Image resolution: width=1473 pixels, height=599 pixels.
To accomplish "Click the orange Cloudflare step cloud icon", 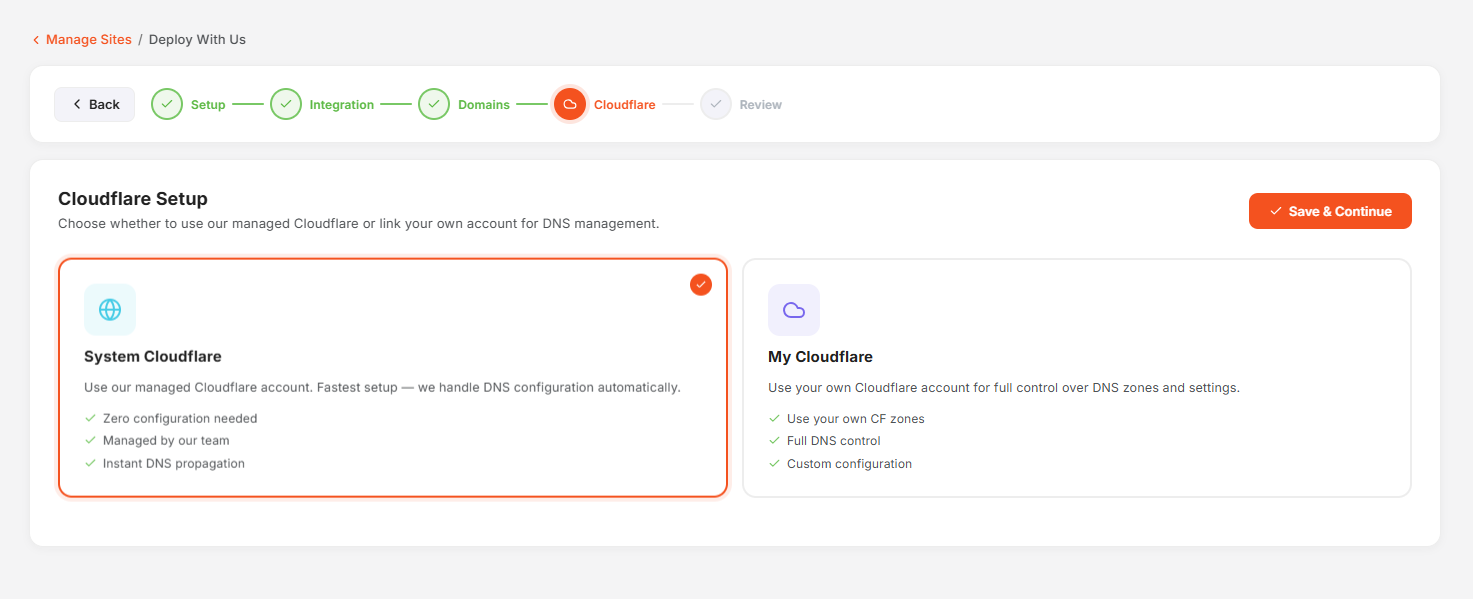I will click(x=570, y=104).
